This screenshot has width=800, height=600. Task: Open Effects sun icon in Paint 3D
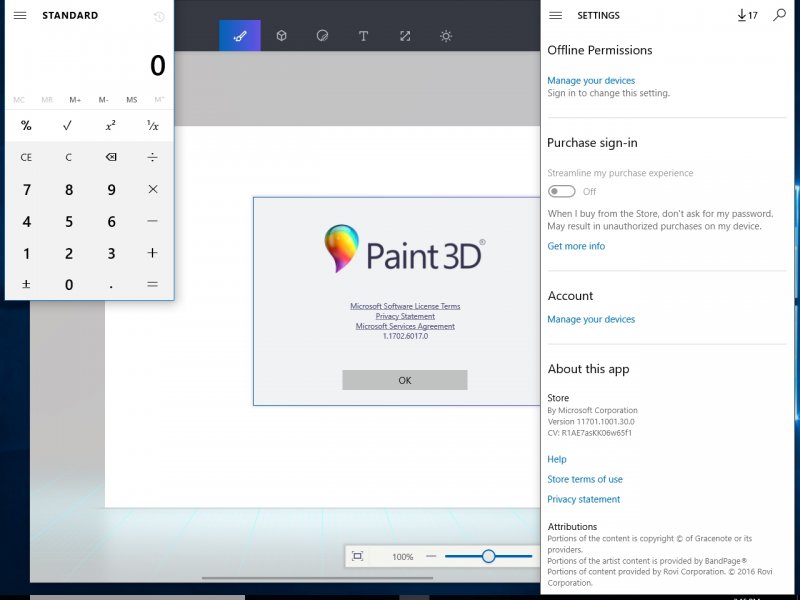coord(446,36)
